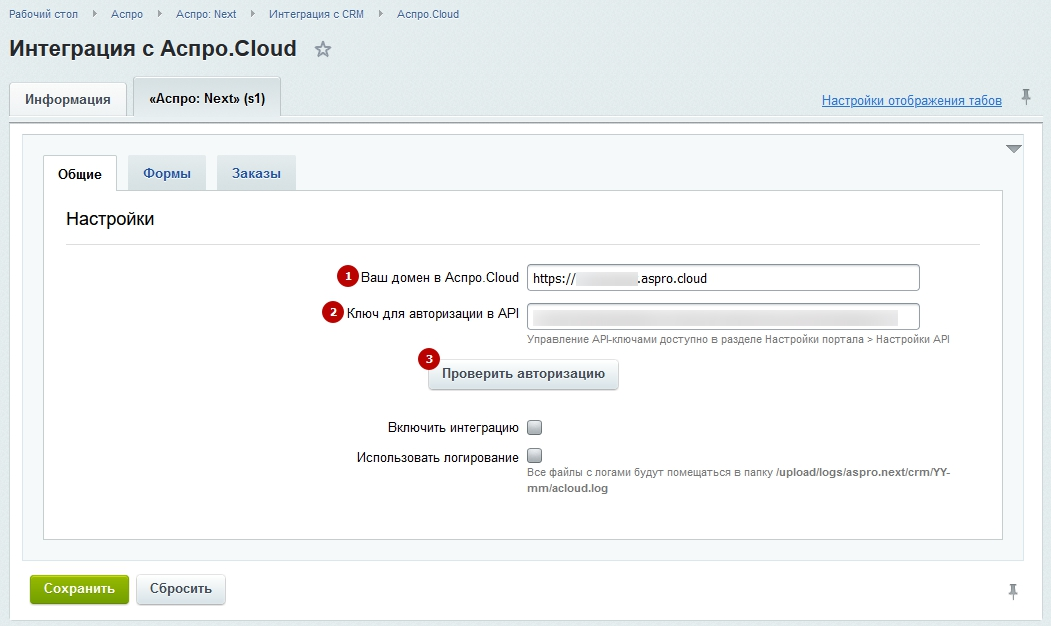
Task: Click the 'Проверить авторизацию' button
Action: 523,374
